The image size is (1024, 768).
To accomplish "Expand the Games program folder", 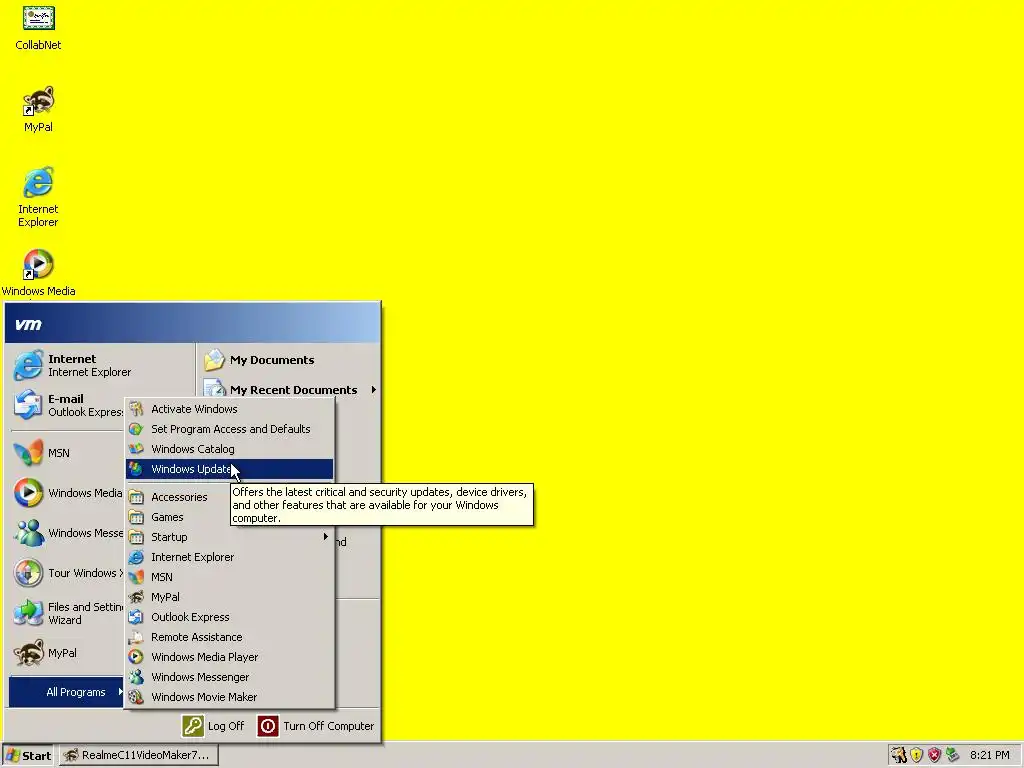I will point(178,517).
